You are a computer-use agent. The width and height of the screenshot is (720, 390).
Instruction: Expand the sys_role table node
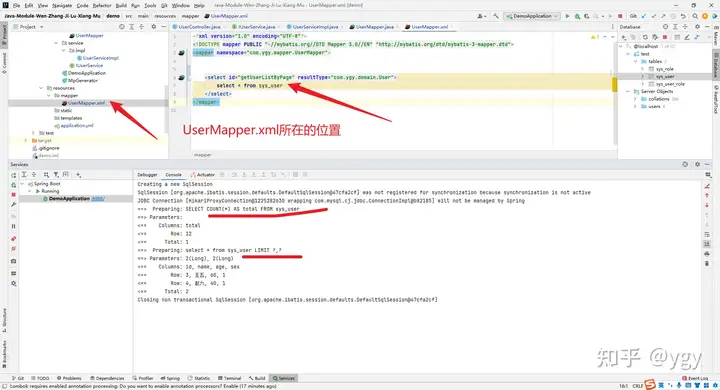point(643,69)
